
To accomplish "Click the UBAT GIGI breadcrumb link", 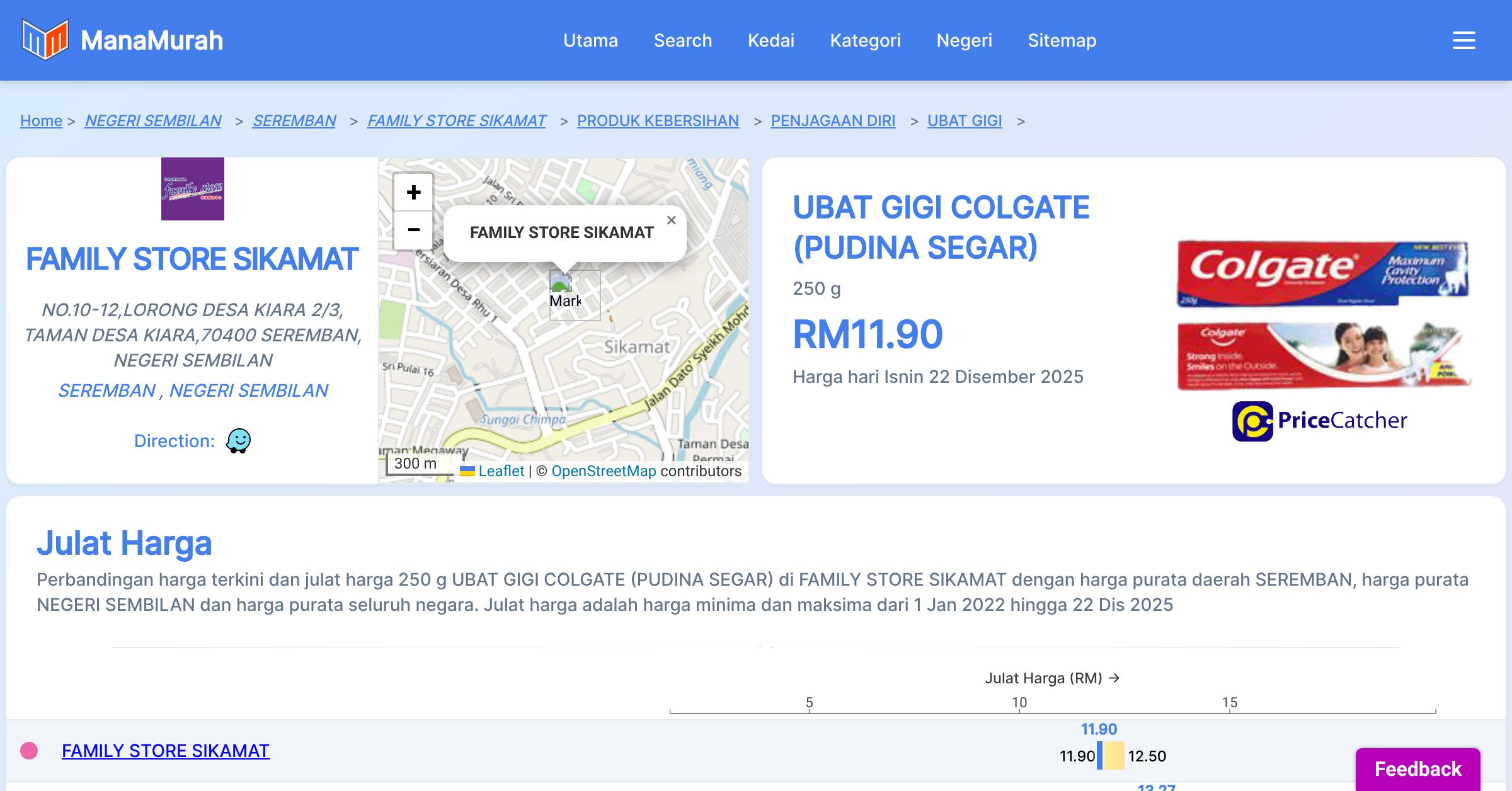I will tap(964, 120).
